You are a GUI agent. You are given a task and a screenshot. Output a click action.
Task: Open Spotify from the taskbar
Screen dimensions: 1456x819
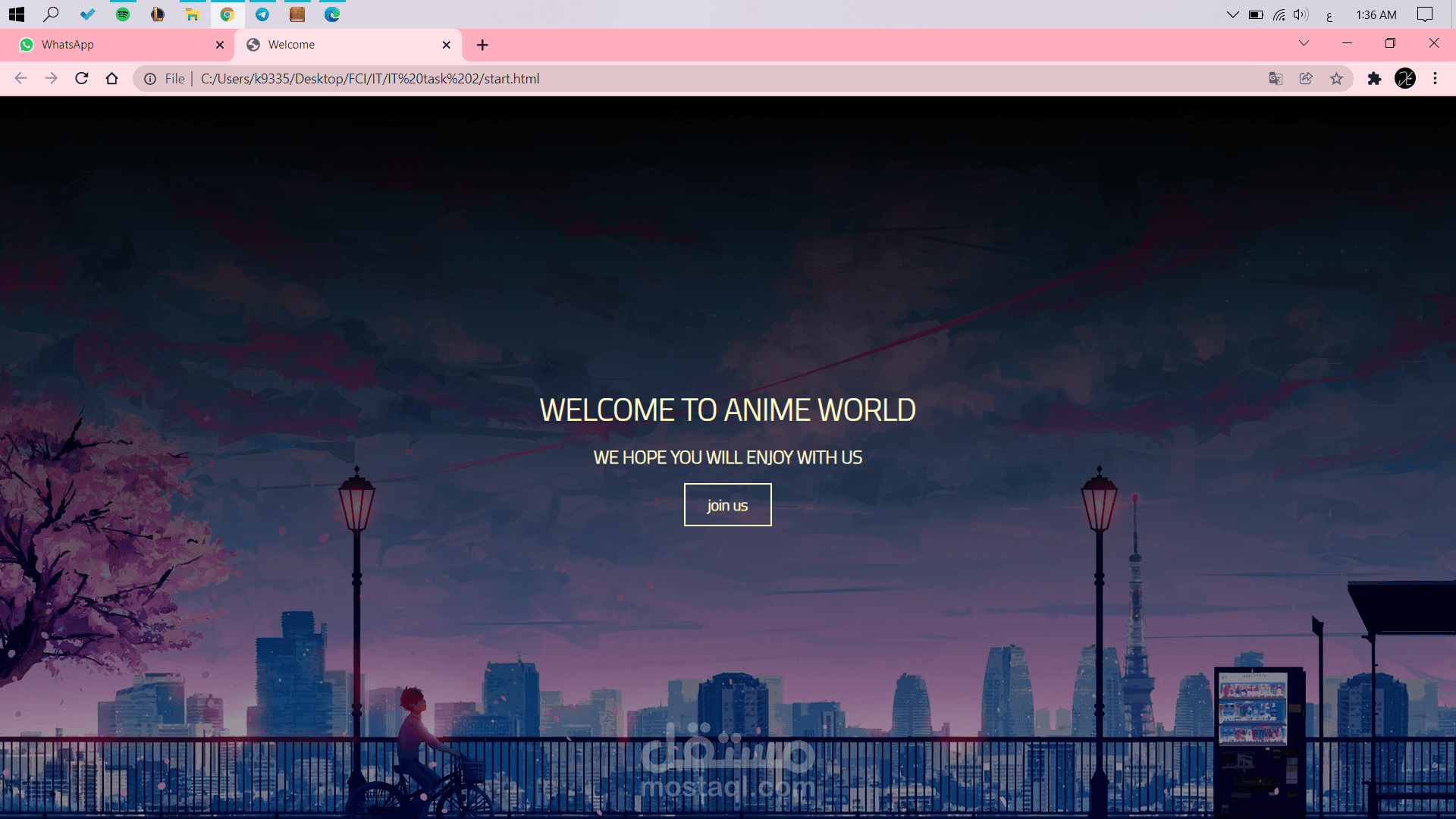click(x=122, y=14)
